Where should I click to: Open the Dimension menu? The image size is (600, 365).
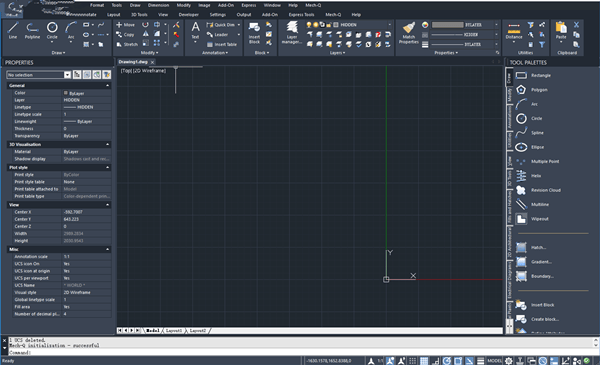click(x=158, y=5)
